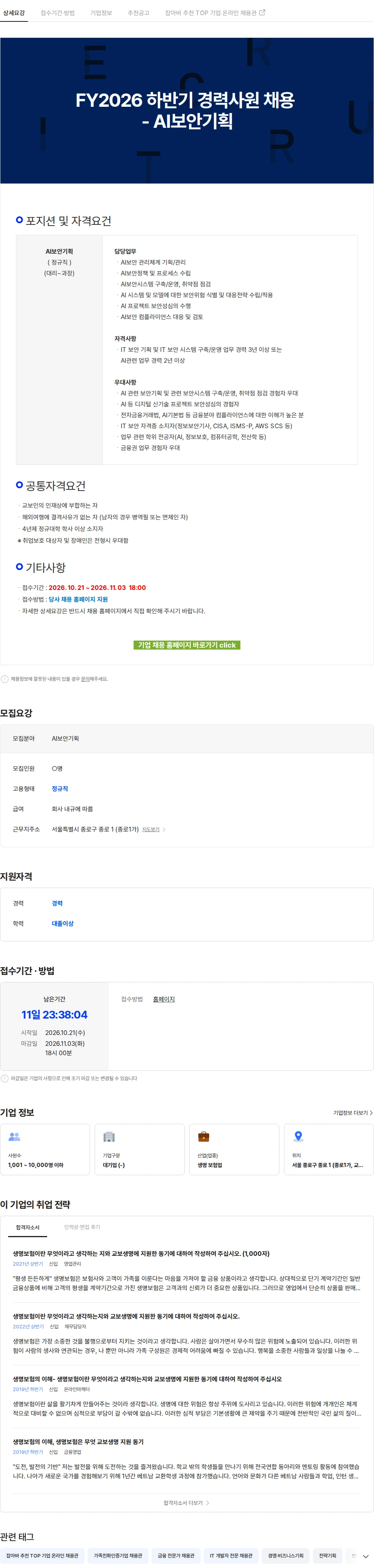Switch to the 상세요강 tab

pos(14,13)
